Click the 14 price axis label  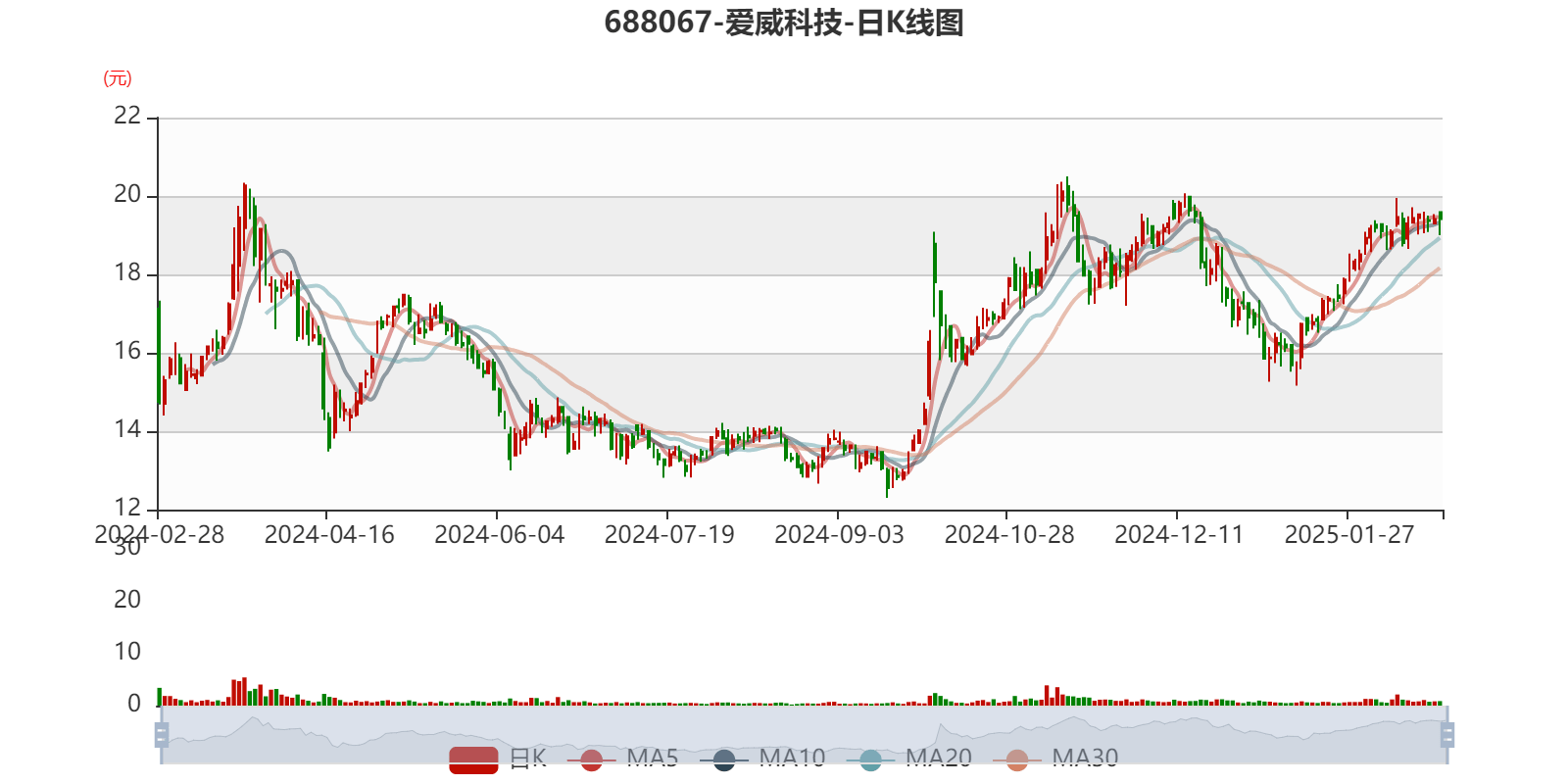pos(127,429)
